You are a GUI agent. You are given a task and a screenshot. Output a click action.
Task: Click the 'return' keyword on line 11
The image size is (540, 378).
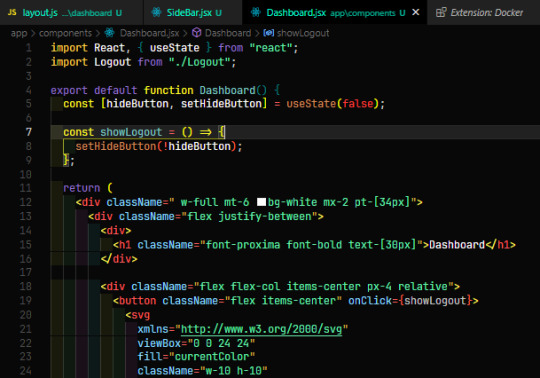82,188
